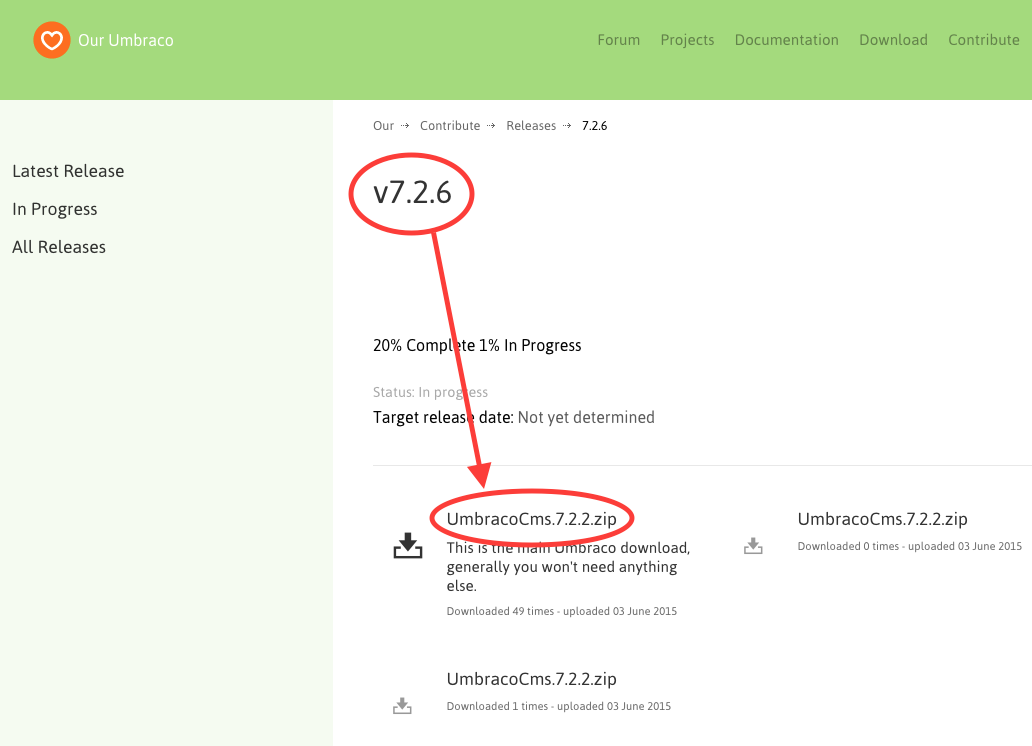Click the large black download icon
Image resolution: width=1032 pixels, height=746 pixels.
[x=408, y=546]
